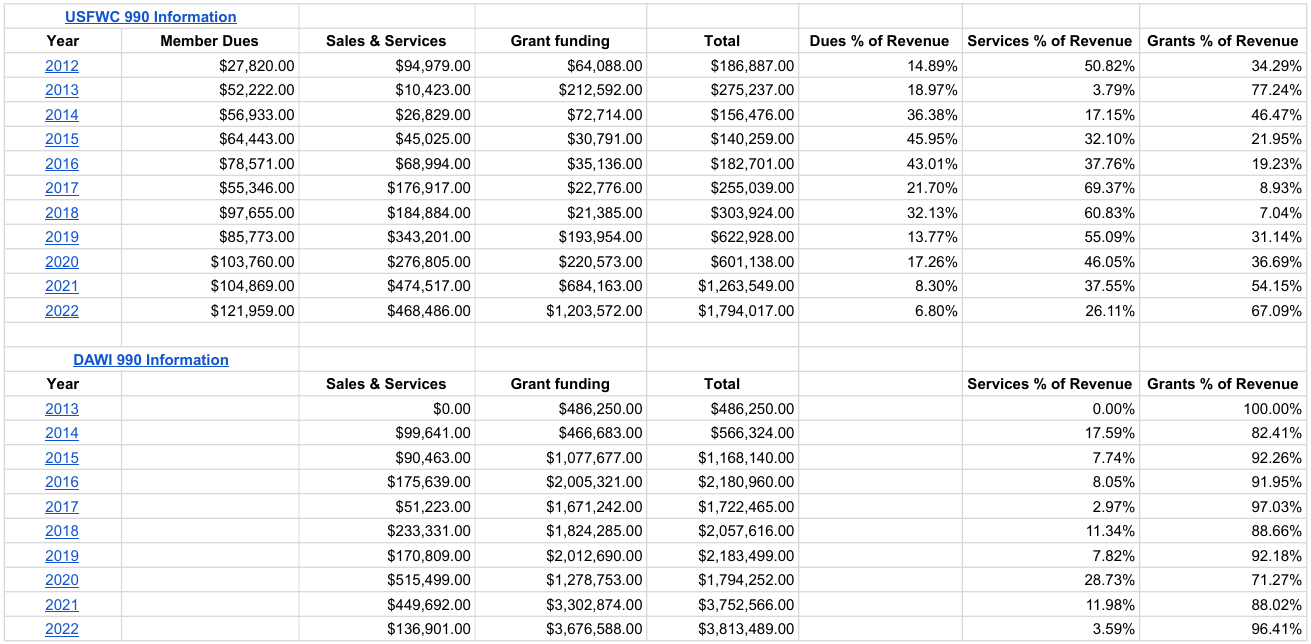Image resolution: width=1311 pixels, height=644 pixels.
Task: Open the DAWI 2013 year link
Action: click(62, 409)
